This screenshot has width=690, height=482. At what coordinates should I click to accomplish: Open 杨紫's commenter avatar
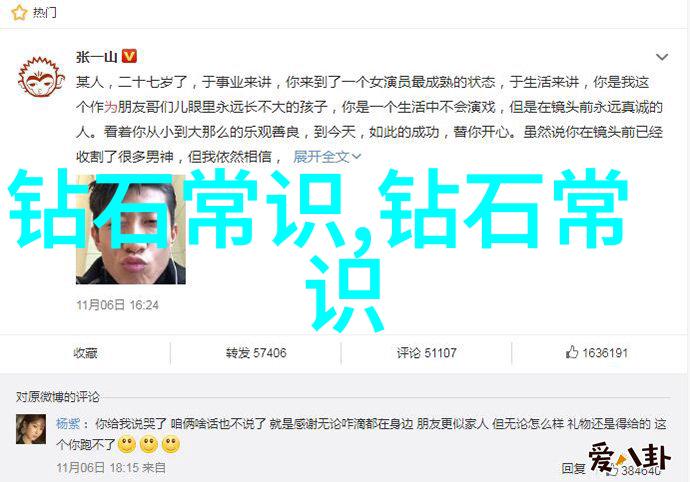(x=31, y=429)
